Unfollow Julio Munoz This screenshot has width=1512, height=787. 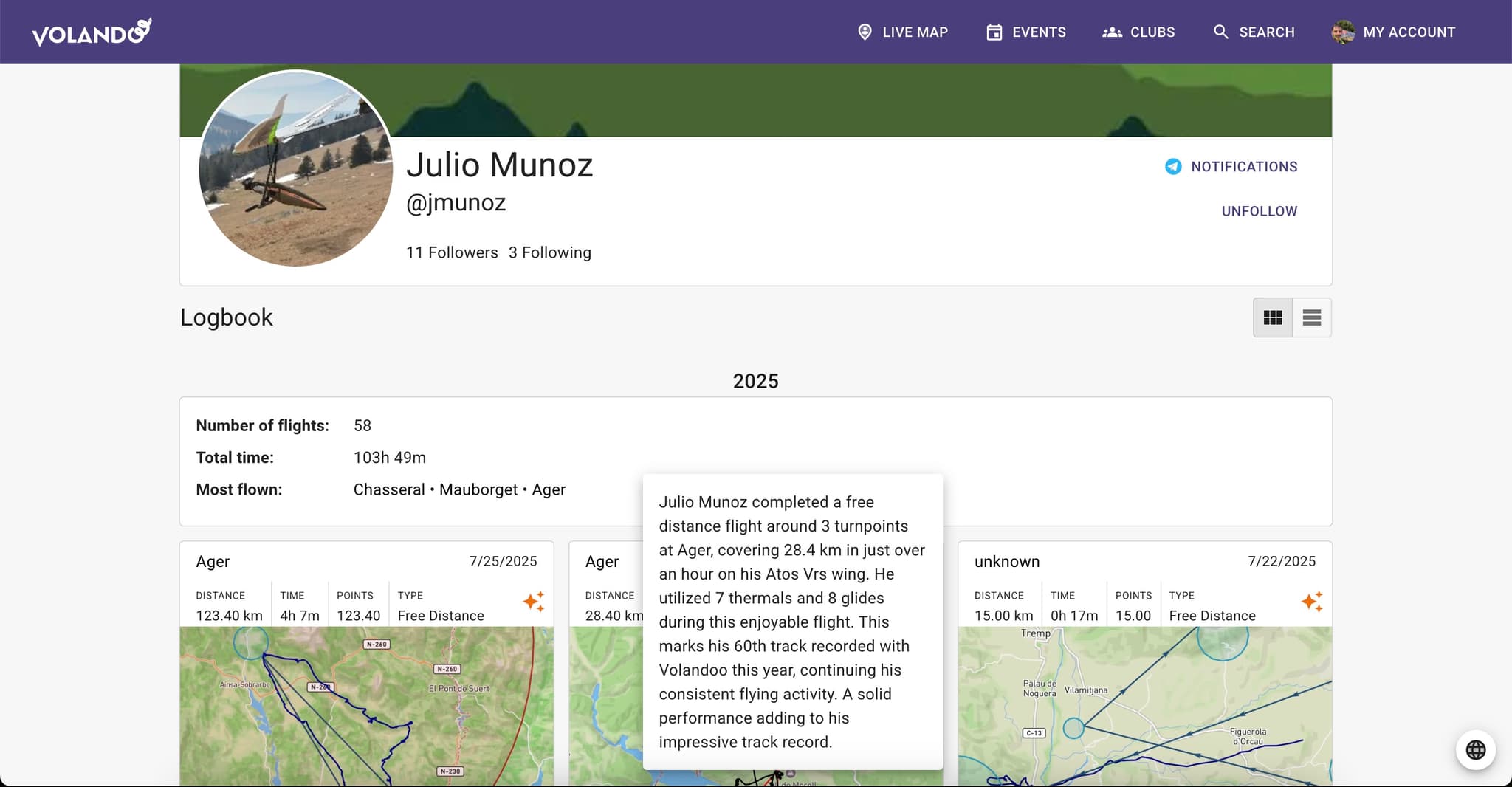[x=1259, y=211]
